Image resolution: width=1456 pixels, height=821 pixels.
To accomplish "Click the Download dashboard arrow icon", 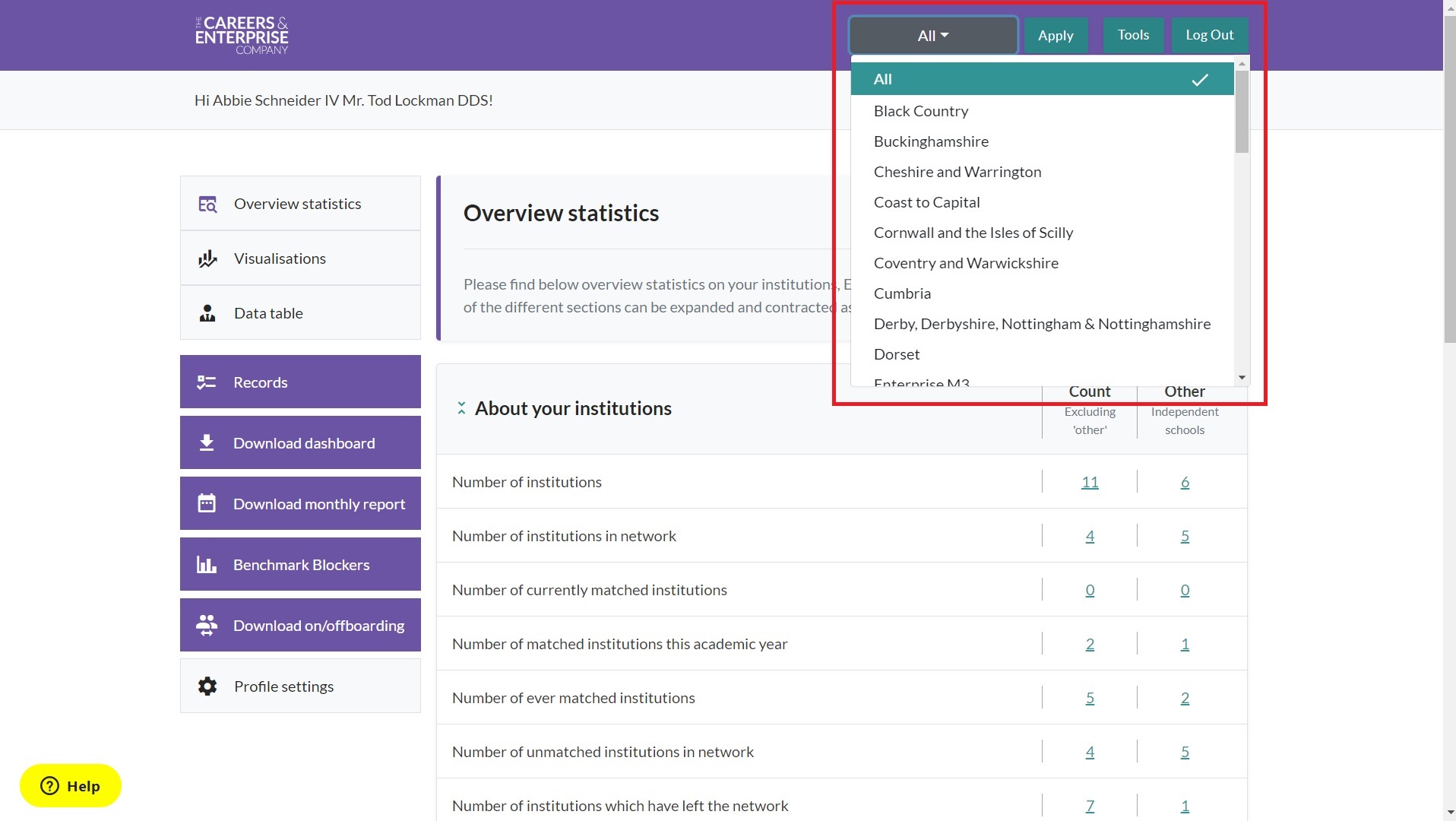I will tap(207, 442).
